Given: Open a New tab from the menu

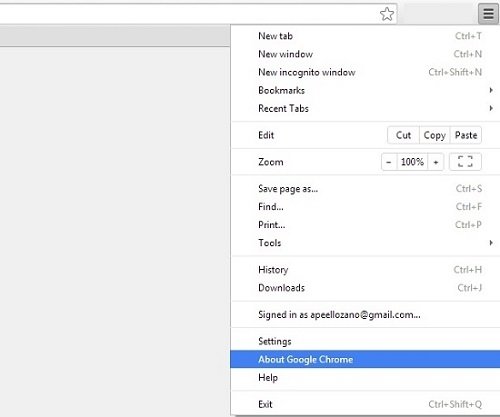Looking at the screenshot, I should pos(365,36).
